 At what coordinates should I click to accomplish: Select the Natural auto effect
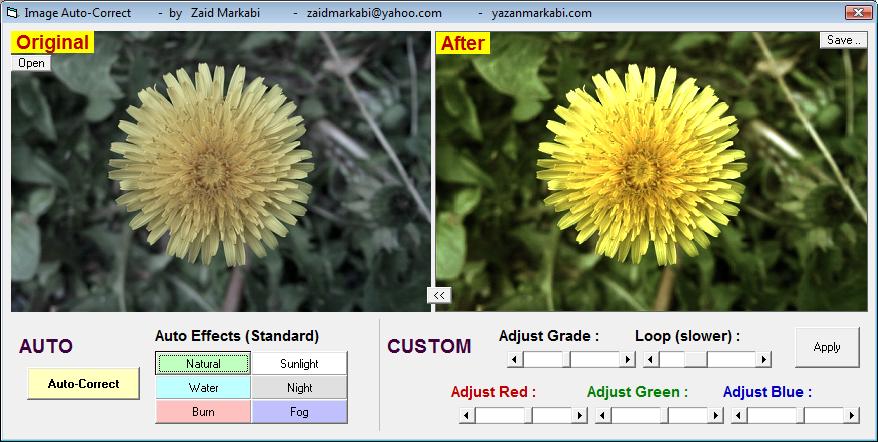(203, 364)
